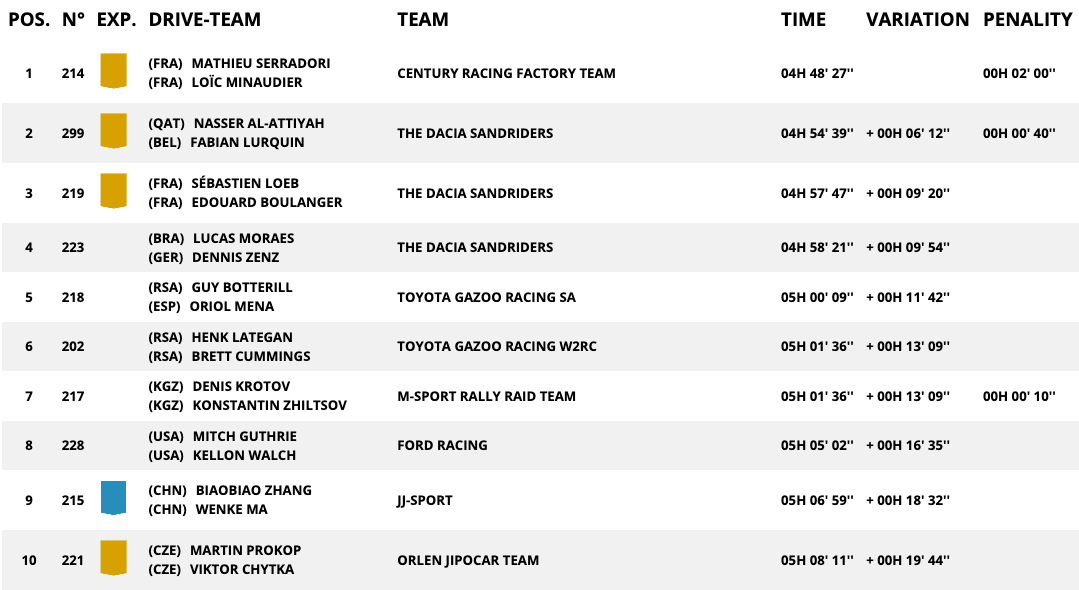Click the yellow badge next to Nasser Al-Attiyah
Viewport: 1079px width, 590px height.
[113, 132]
